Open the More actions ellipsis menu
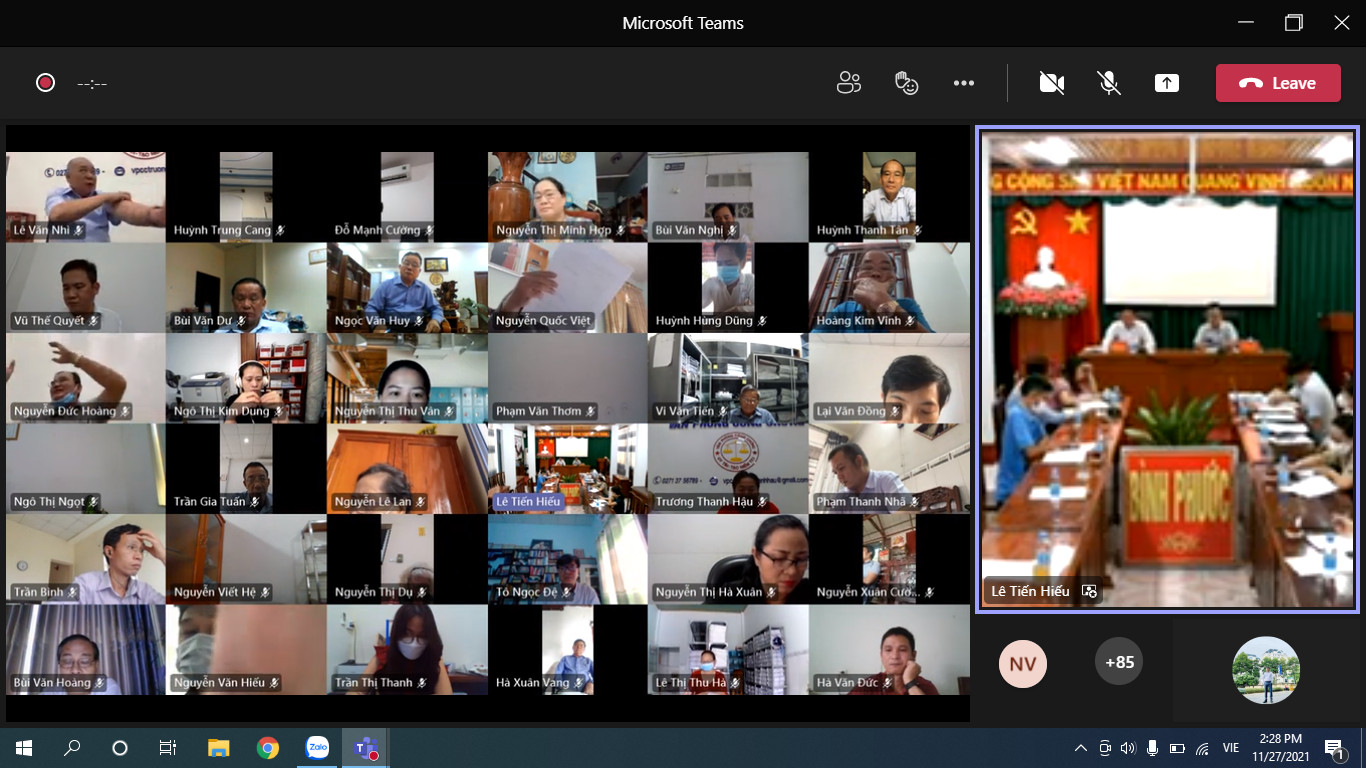This screenshot has height=768, width=1366. point(964,83)
